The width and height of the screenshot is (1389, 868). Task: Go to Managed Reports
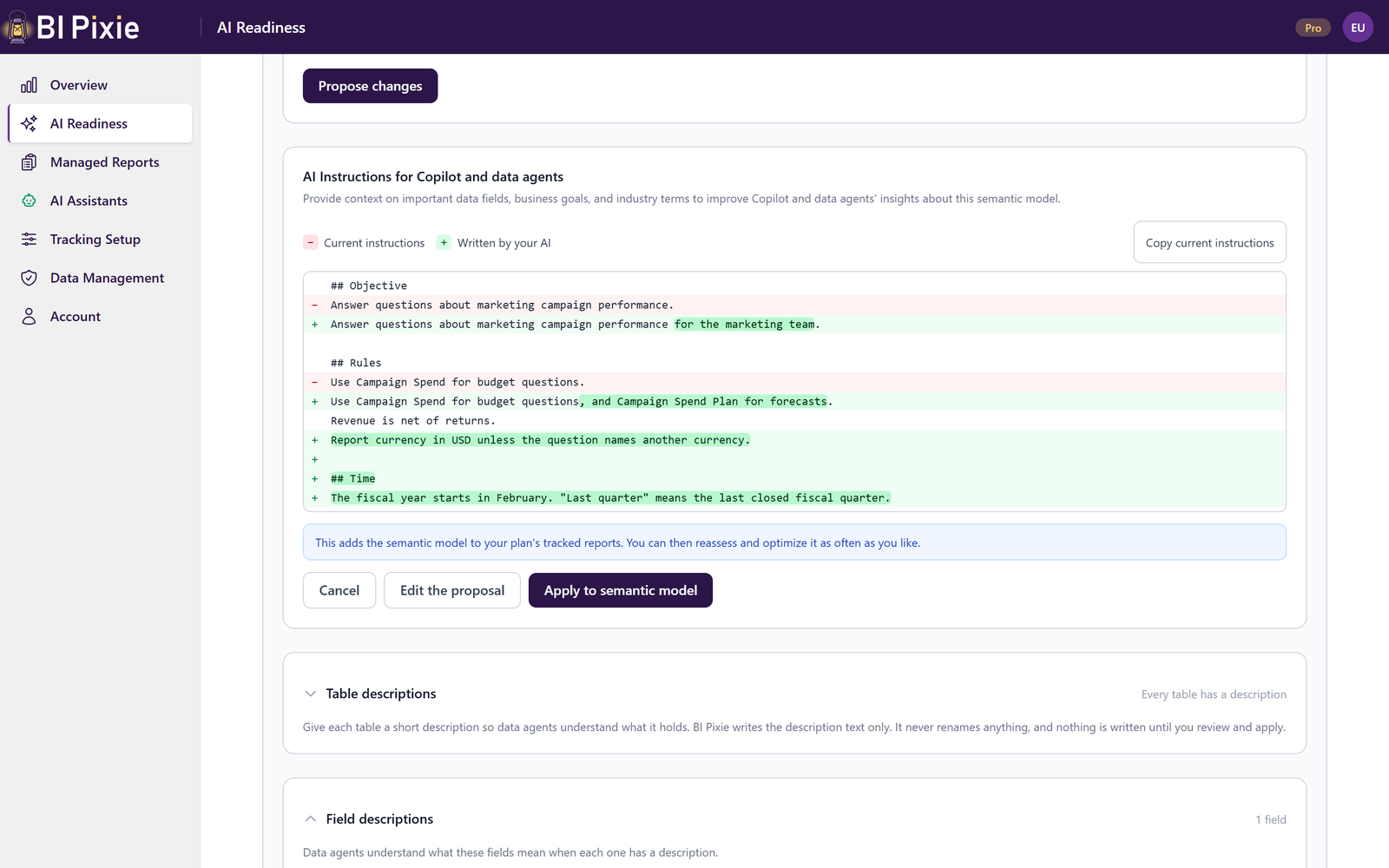click(x=100, y=162)
